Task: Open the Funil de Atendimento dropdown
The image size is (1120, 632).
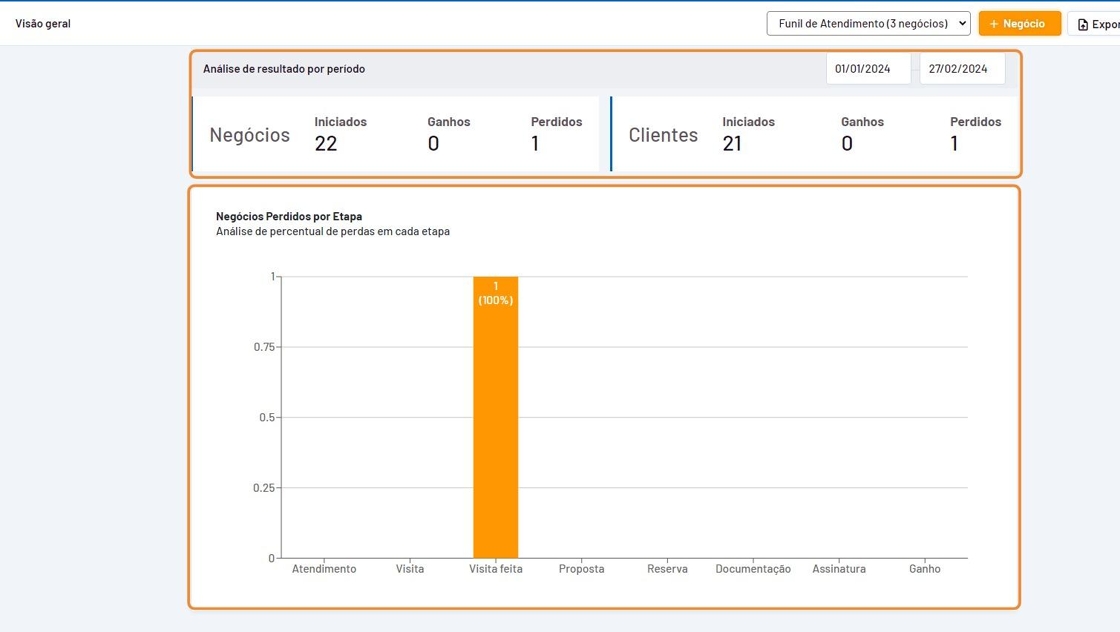Action: click(868, 23)
